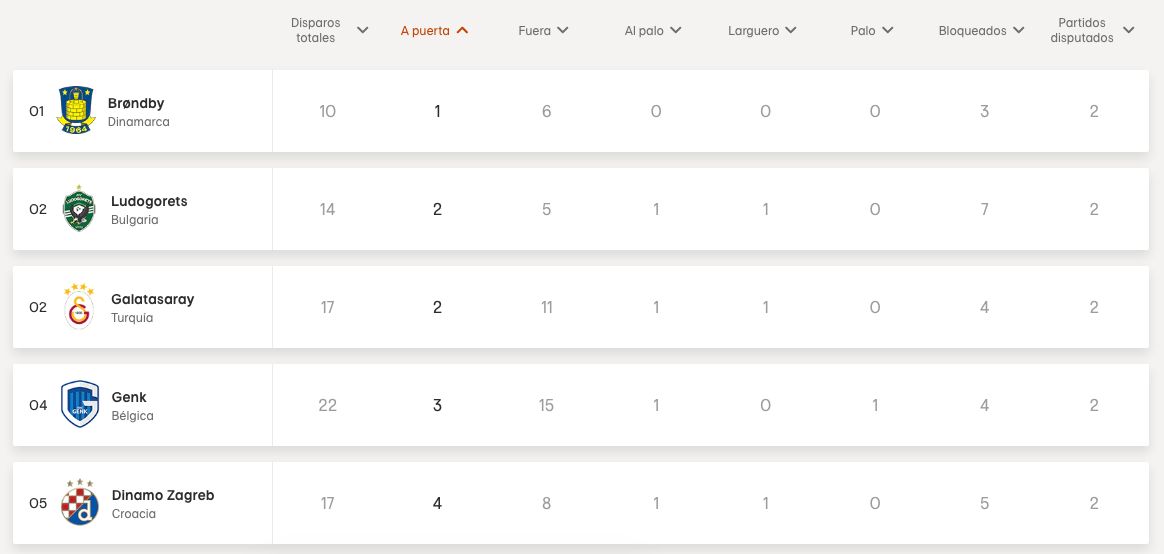Toggle A puerta ascending sort arrow
Viewport: 1164px width, 554px height.
coord(462,30)
